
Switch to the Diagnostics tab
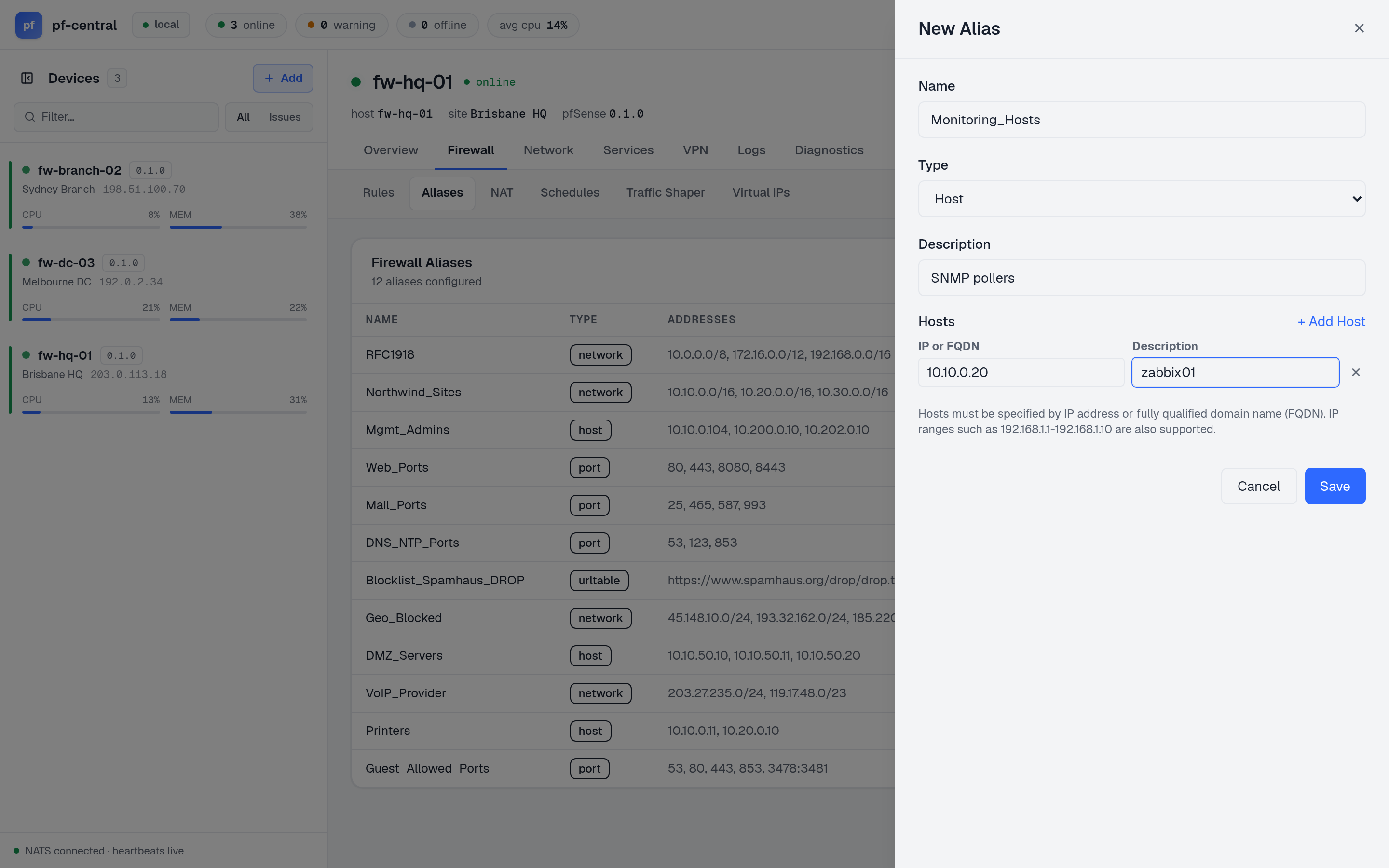[829, 150]
